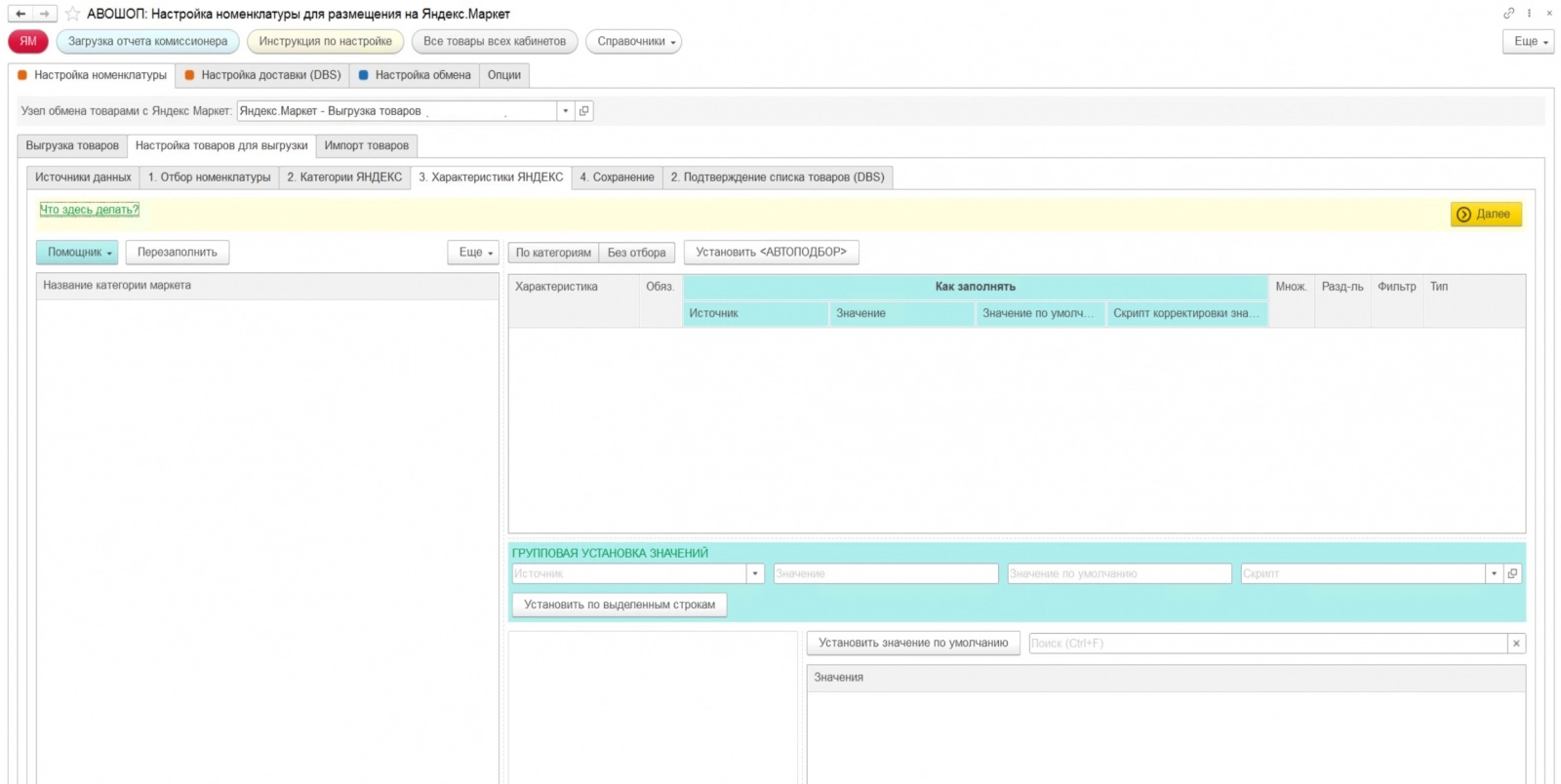The height and width of the screenshot is (784, 1561).
Task: Switch to Настройка доставки (DBS) tab
Action: (262, 75)
